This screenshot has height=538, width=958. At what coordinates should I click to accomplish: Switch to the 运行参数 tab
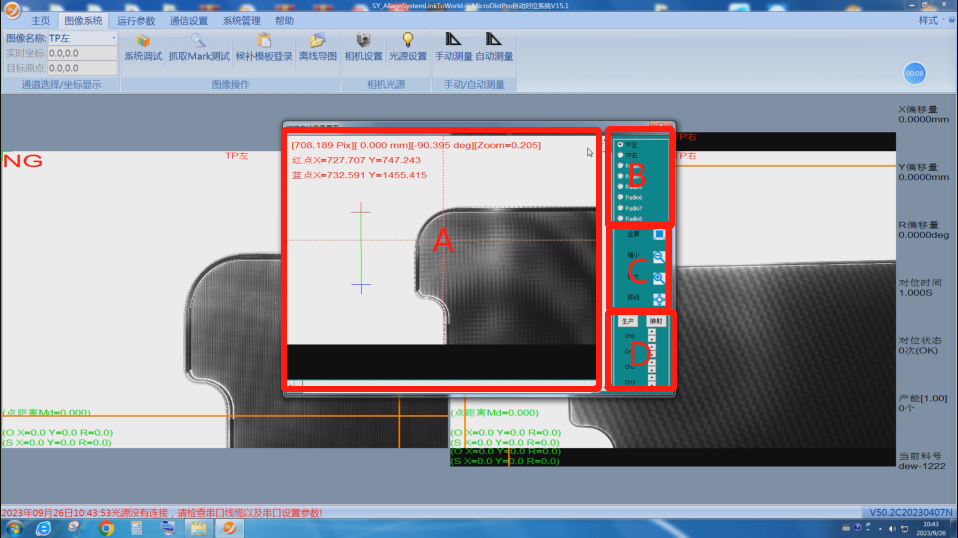pyautogui.click(x=136, y=20)
